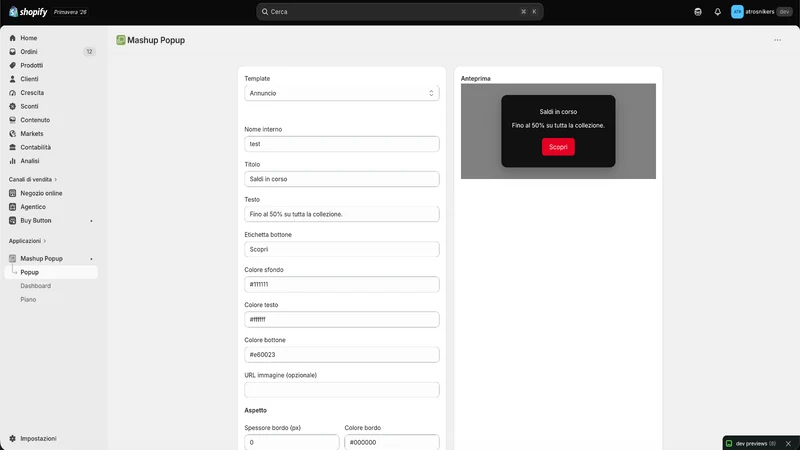Click the Home icon in sidebar
800x450 pixels.
click(x=13, y=38)
